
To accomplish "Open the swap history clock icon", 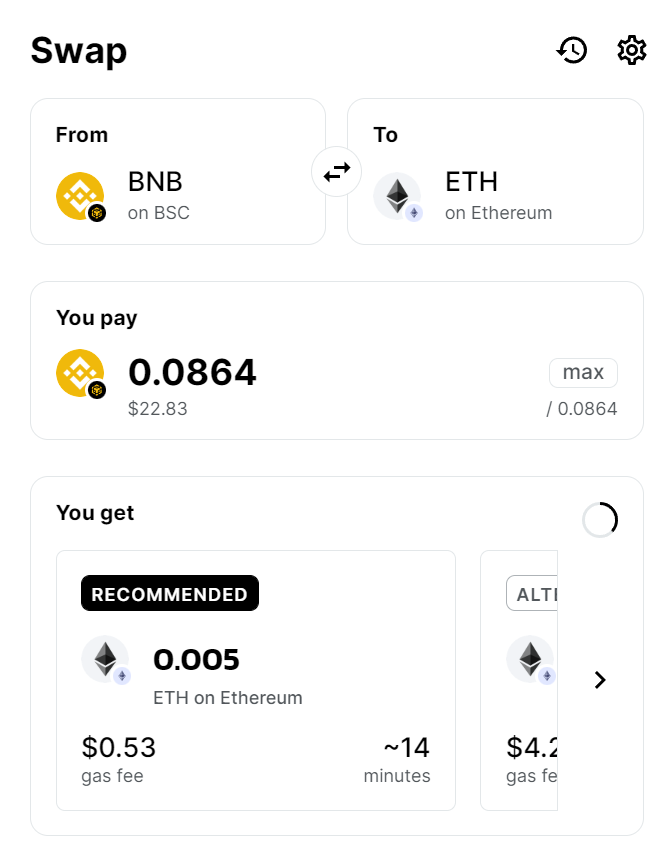I will [x=572, y=51].
